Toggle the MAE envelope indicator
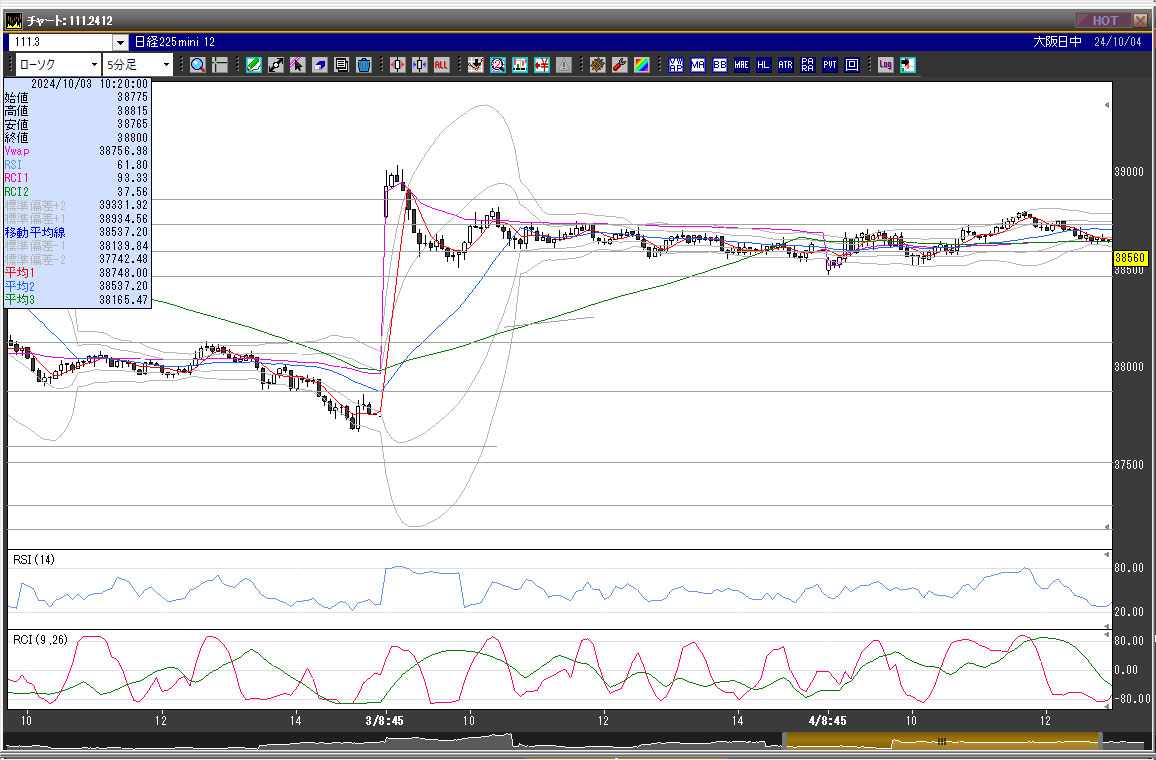Screen dimensions: 1156x760 tap(742, 65)
